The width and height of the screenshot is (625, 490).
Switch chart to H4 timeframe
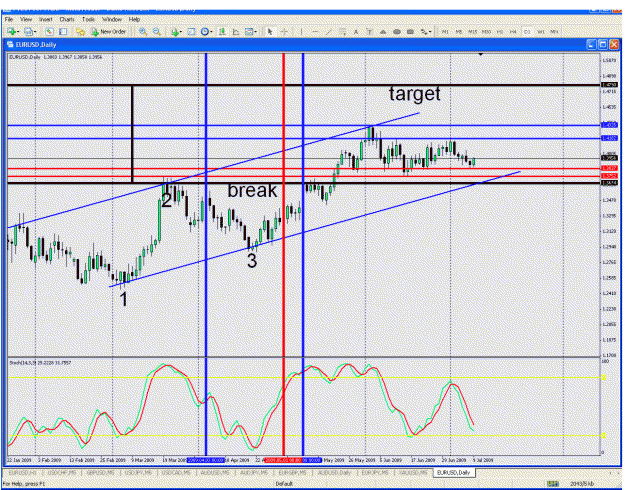513,31
